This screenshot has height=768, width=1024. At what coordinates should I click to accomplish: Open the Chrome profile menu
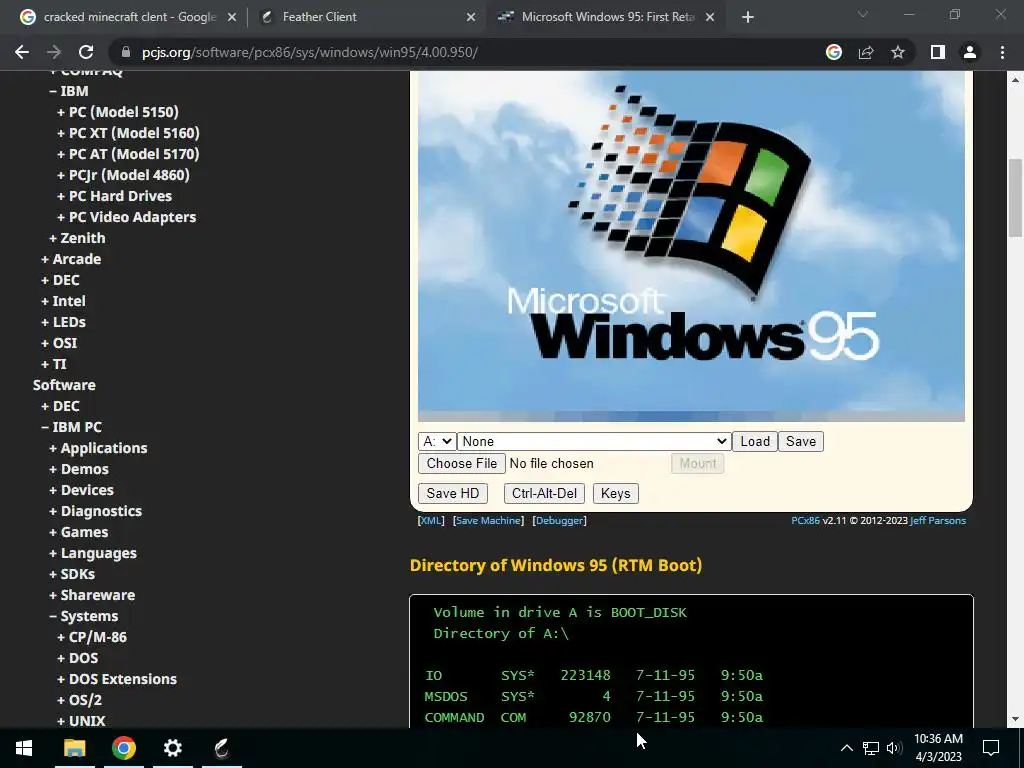970,52
